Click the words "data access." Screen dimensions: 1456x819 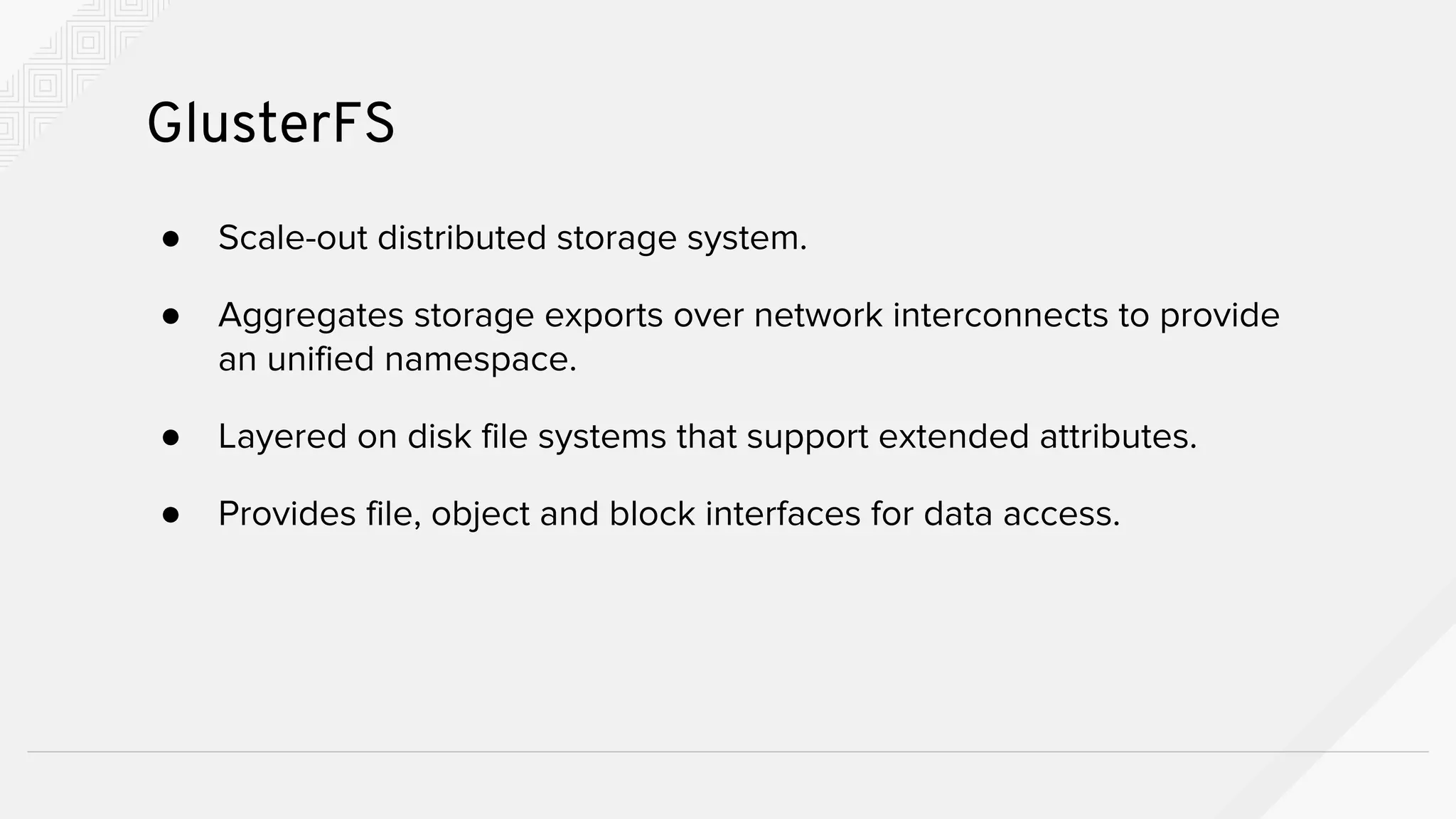[1022, 513]
